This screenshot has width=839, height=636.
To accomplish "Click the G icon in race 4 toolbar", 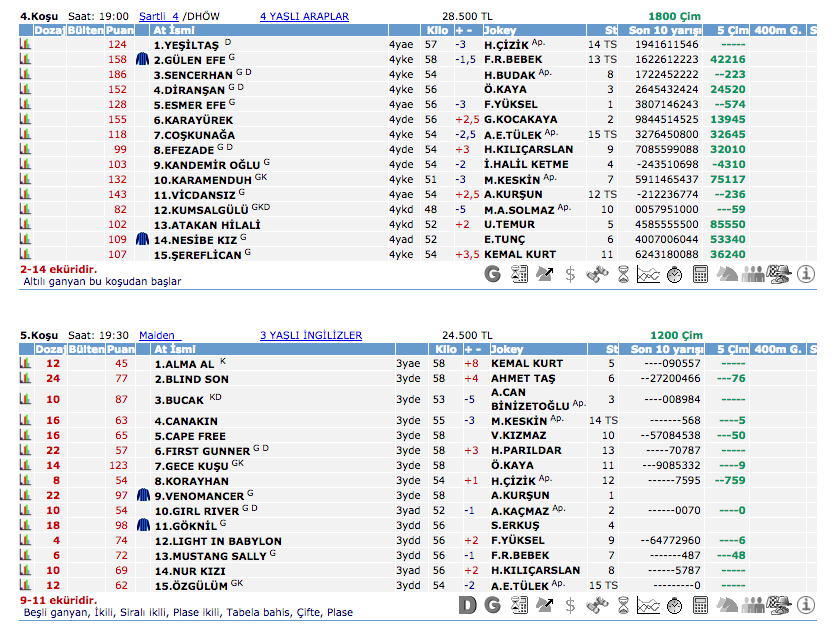I will click(x=493, y=274).
